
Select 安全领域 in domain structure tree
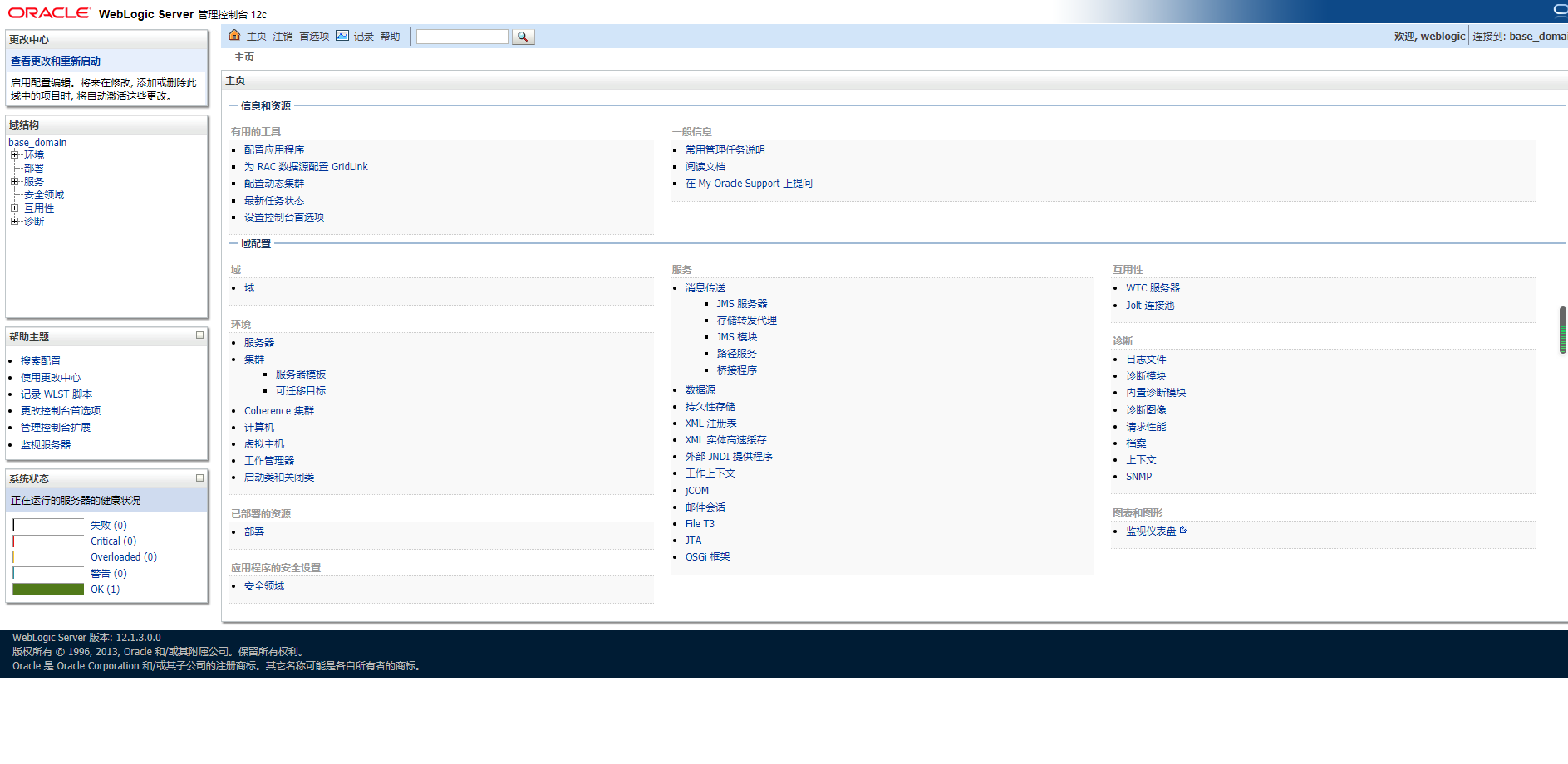[x=44, y=195]
